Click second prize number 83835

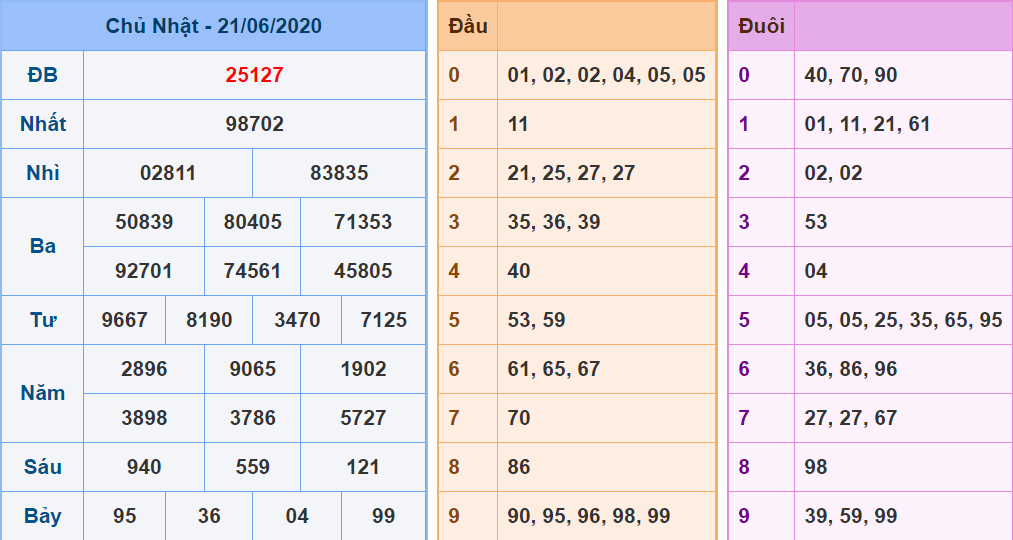339,173
